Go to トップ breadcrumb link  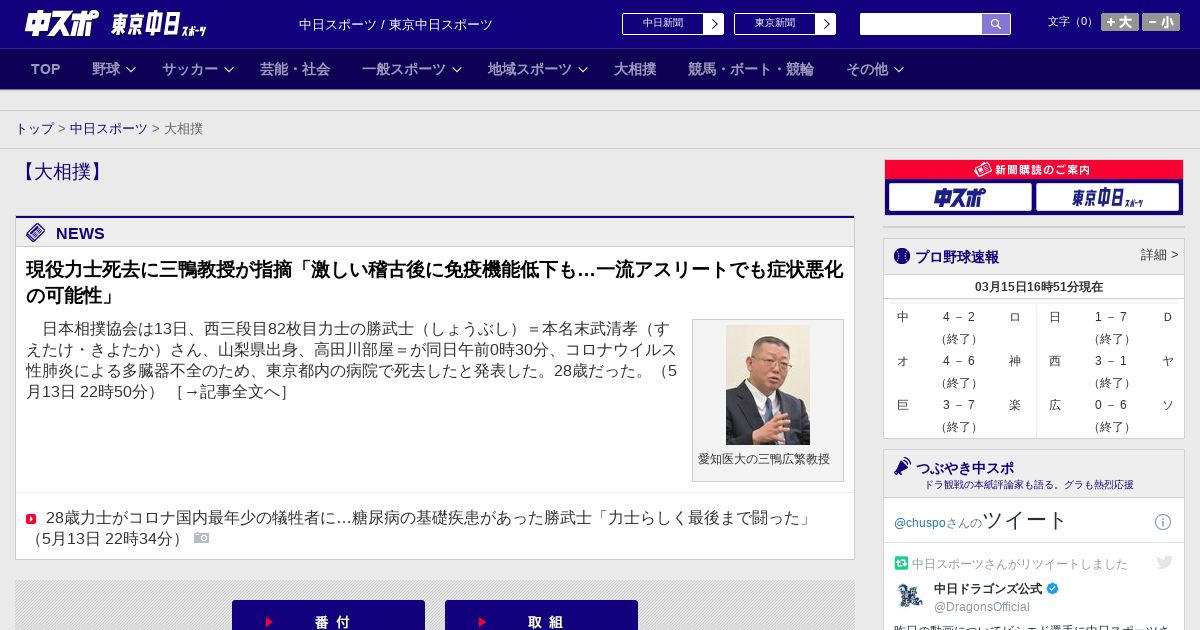coord(34,129)
